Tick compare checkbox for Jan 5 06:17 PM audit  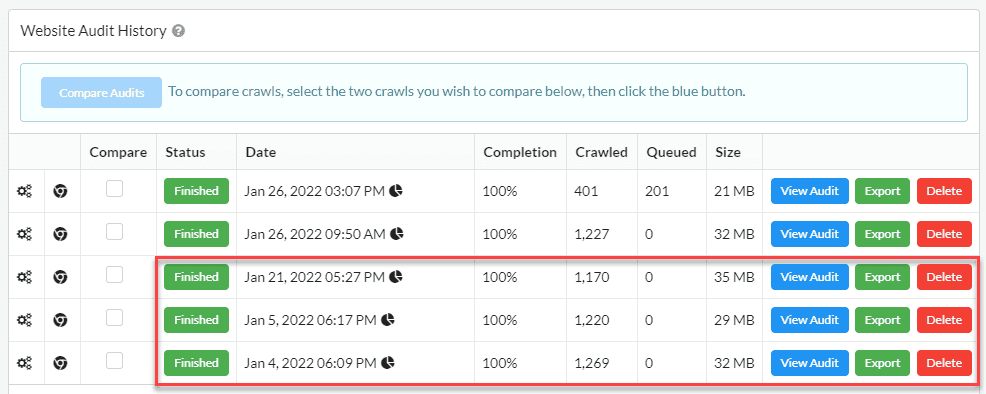click(114, 318)
